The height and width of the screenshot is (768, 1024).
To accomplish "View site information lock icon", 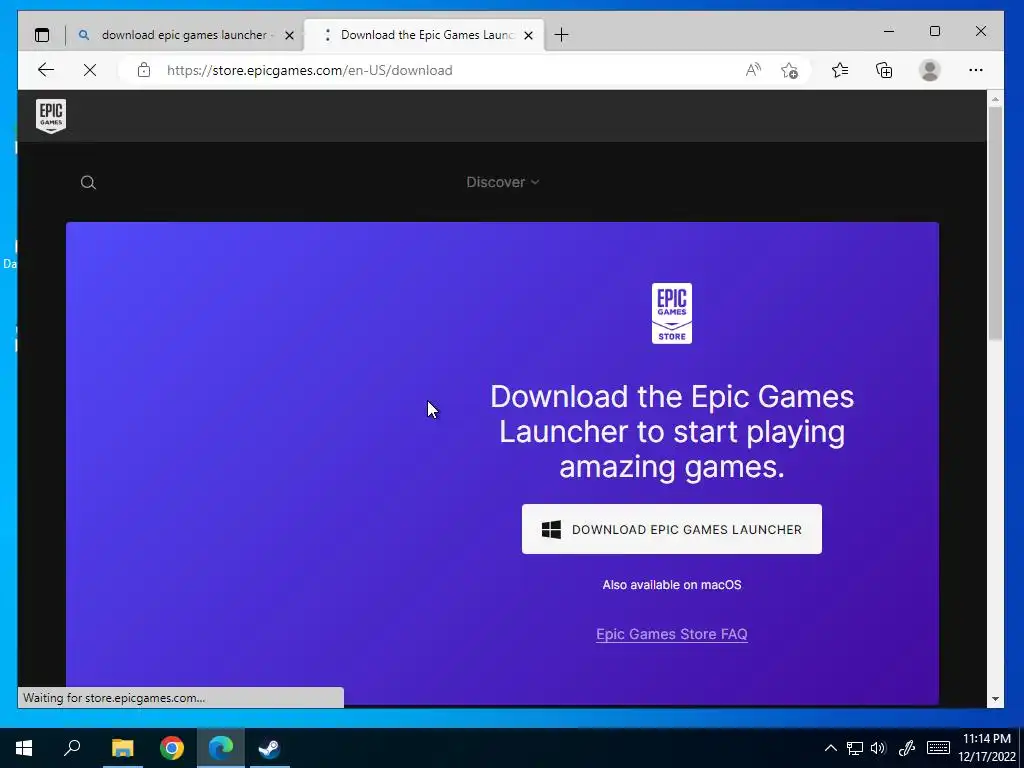I will 144,70.
